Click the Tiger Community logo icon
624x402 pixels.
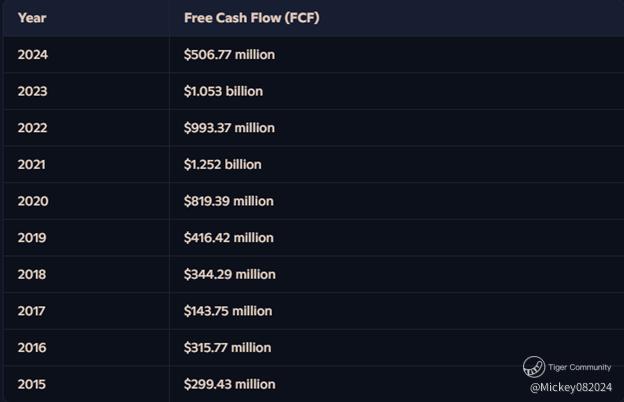pyautogui.click(x=533, y=367)
